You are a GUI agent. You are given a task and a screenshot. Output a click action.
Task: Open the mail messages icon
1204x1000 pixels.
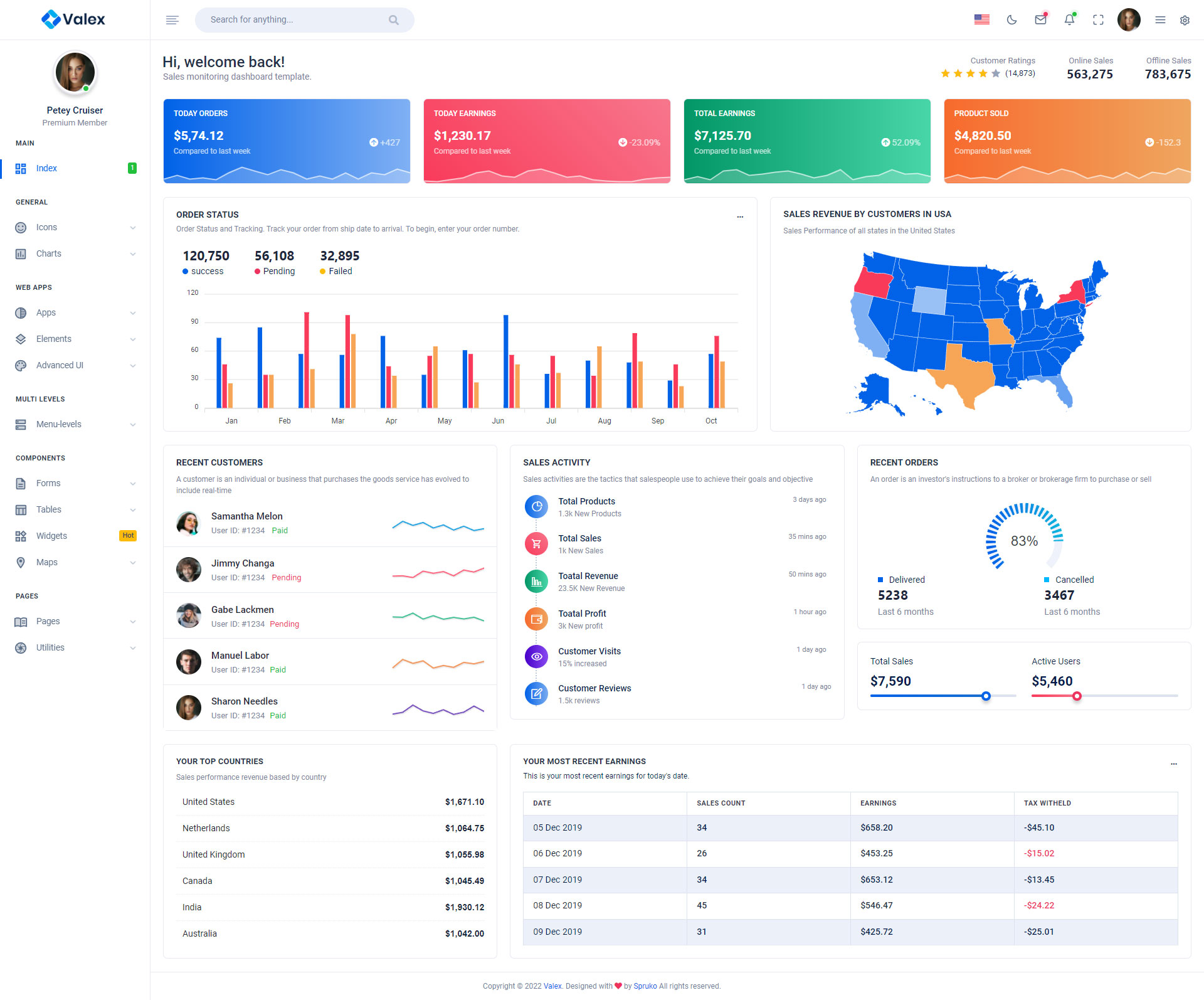pos(1040,20)
